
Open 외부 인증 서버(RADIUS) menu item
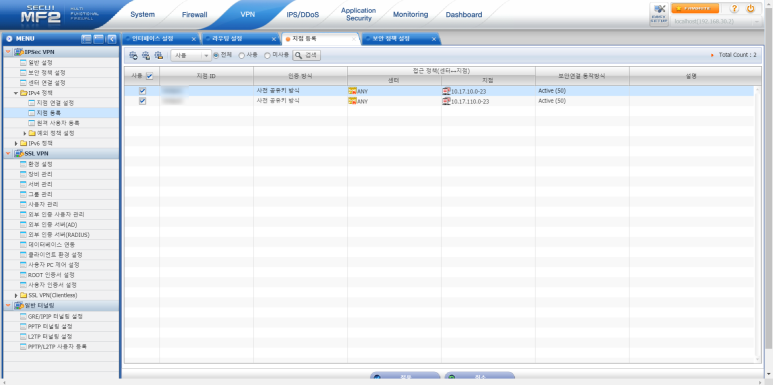click(x=59, y=235)
